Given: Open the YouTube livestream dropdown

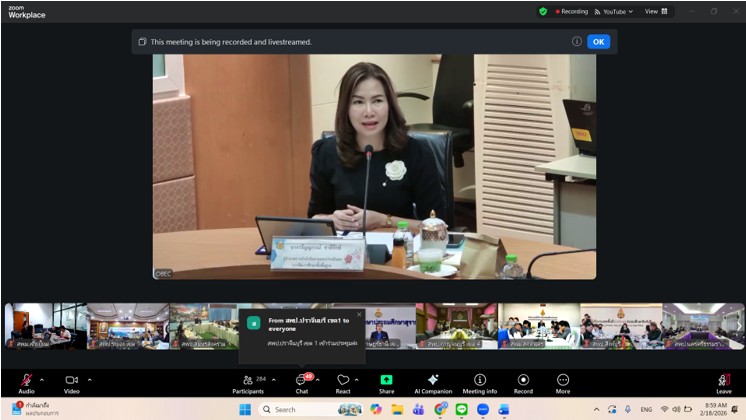Looking at the screenshot, I should coord(614,11).
